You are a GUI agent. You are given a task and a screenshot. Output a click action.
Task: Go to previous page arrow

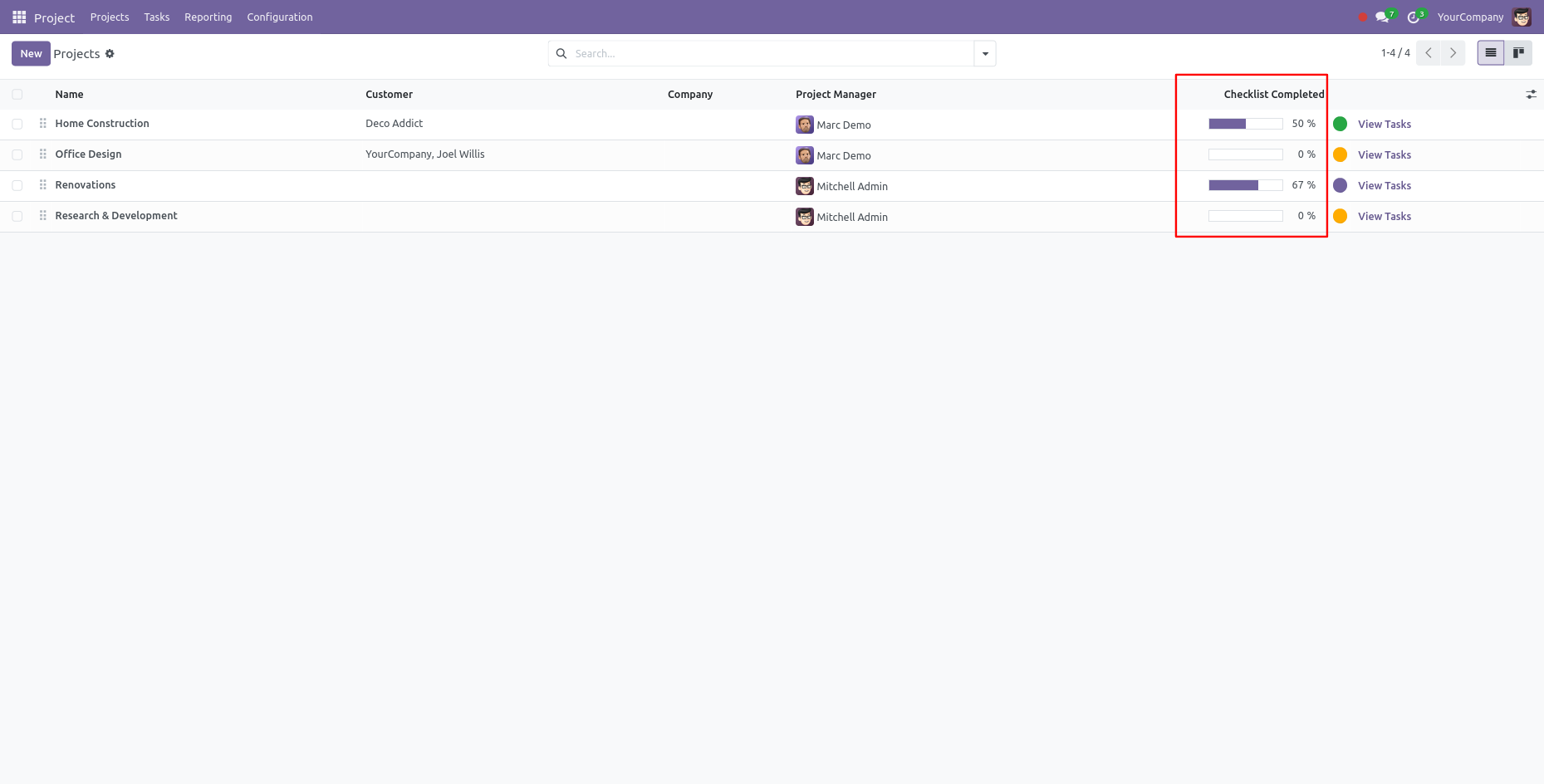point(1429,53)
